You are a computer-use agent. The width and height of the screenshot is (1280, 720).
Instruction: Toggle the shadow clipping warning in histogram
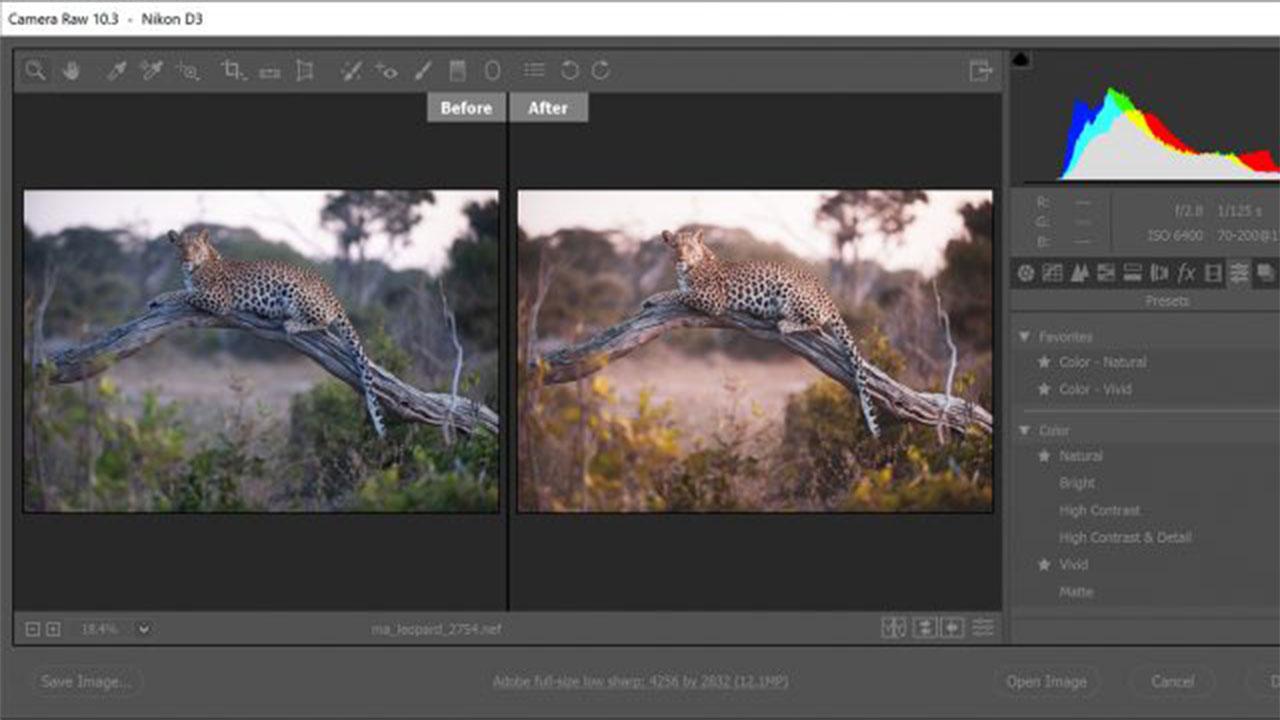pyautogui.click(x=1021, y=60)
